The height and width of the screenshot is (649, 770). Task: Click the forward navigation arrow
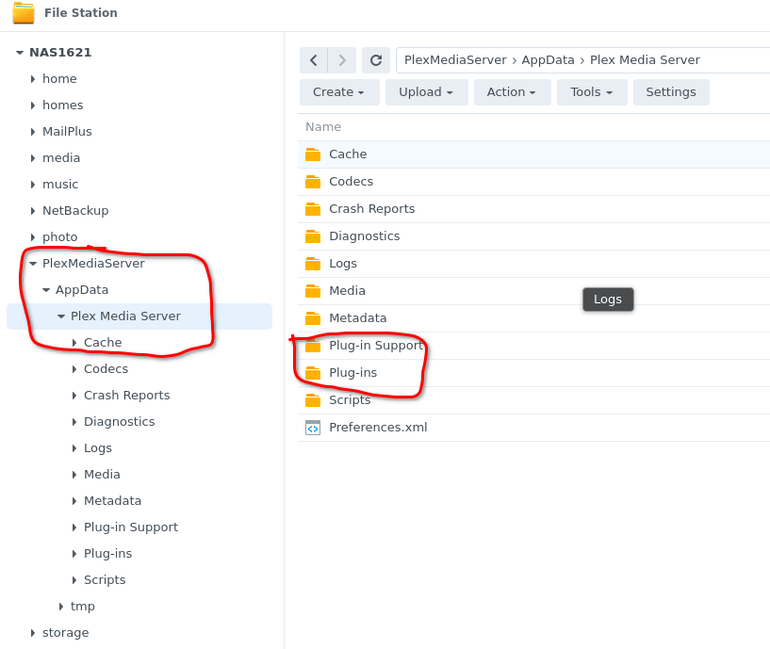tap(342, 60)
